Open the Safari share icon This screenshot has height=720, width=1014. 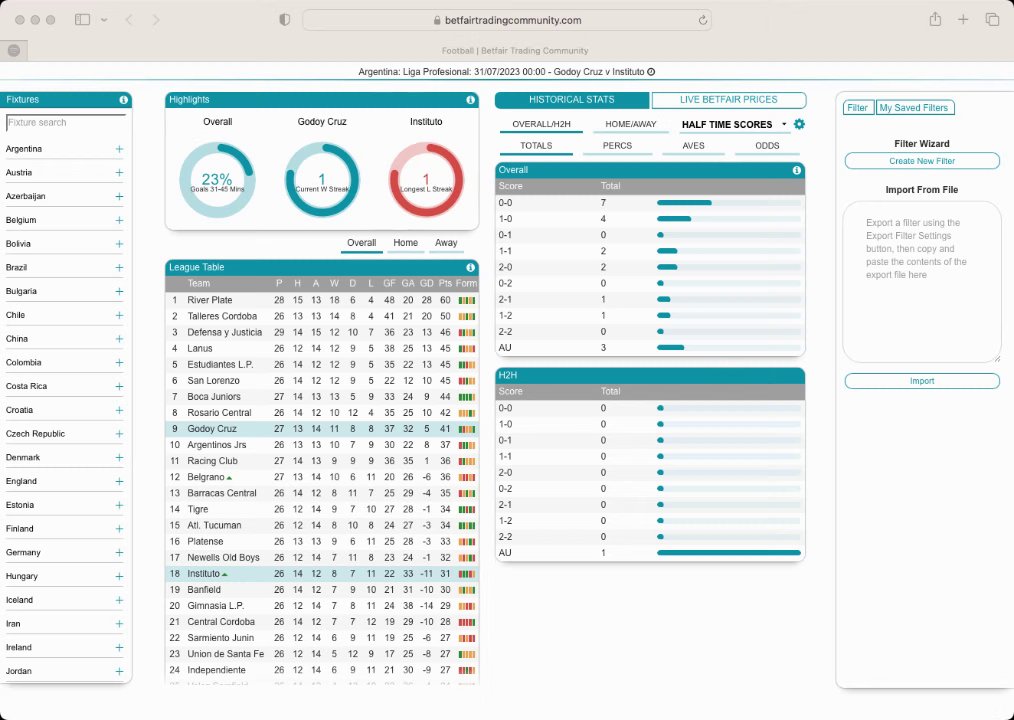coord(935,19)
